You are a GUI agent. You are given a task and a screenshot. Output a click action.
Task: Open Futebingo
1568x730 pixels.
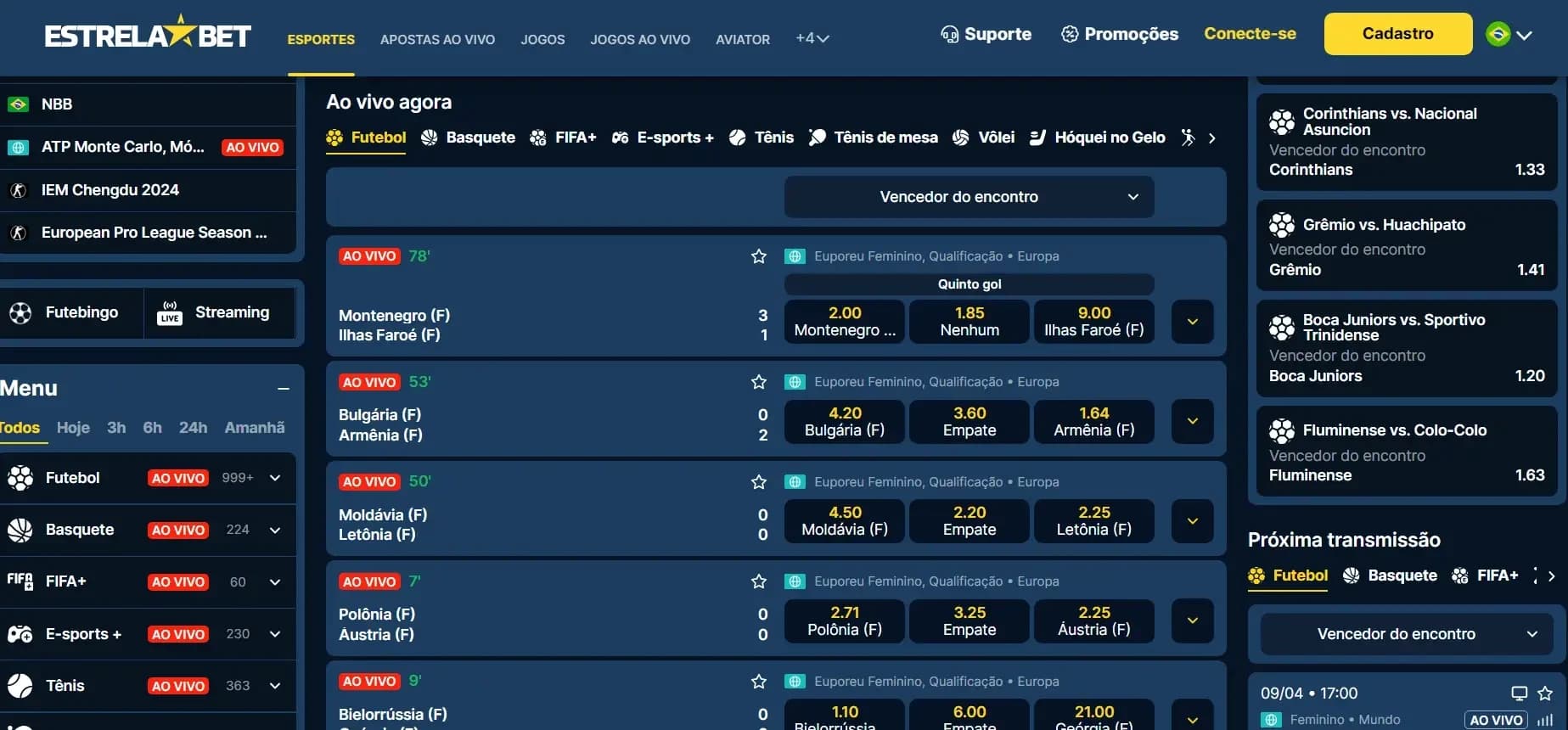click(x=71, y=312)
